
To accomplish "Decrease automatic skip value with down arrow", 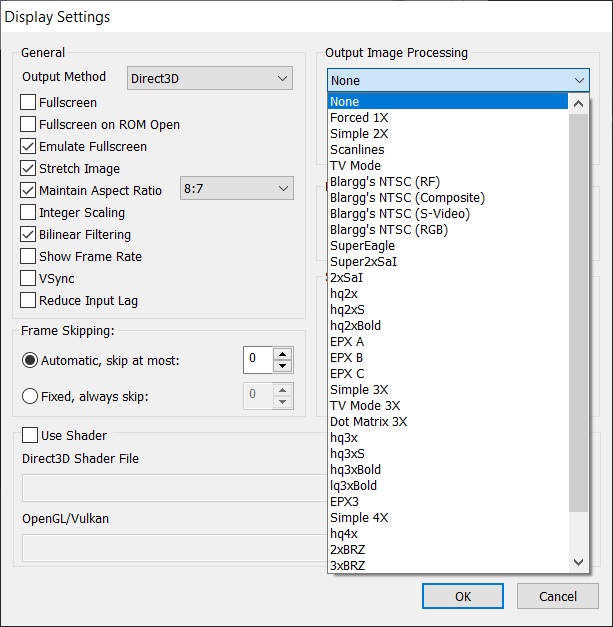I will coord(283,366).
